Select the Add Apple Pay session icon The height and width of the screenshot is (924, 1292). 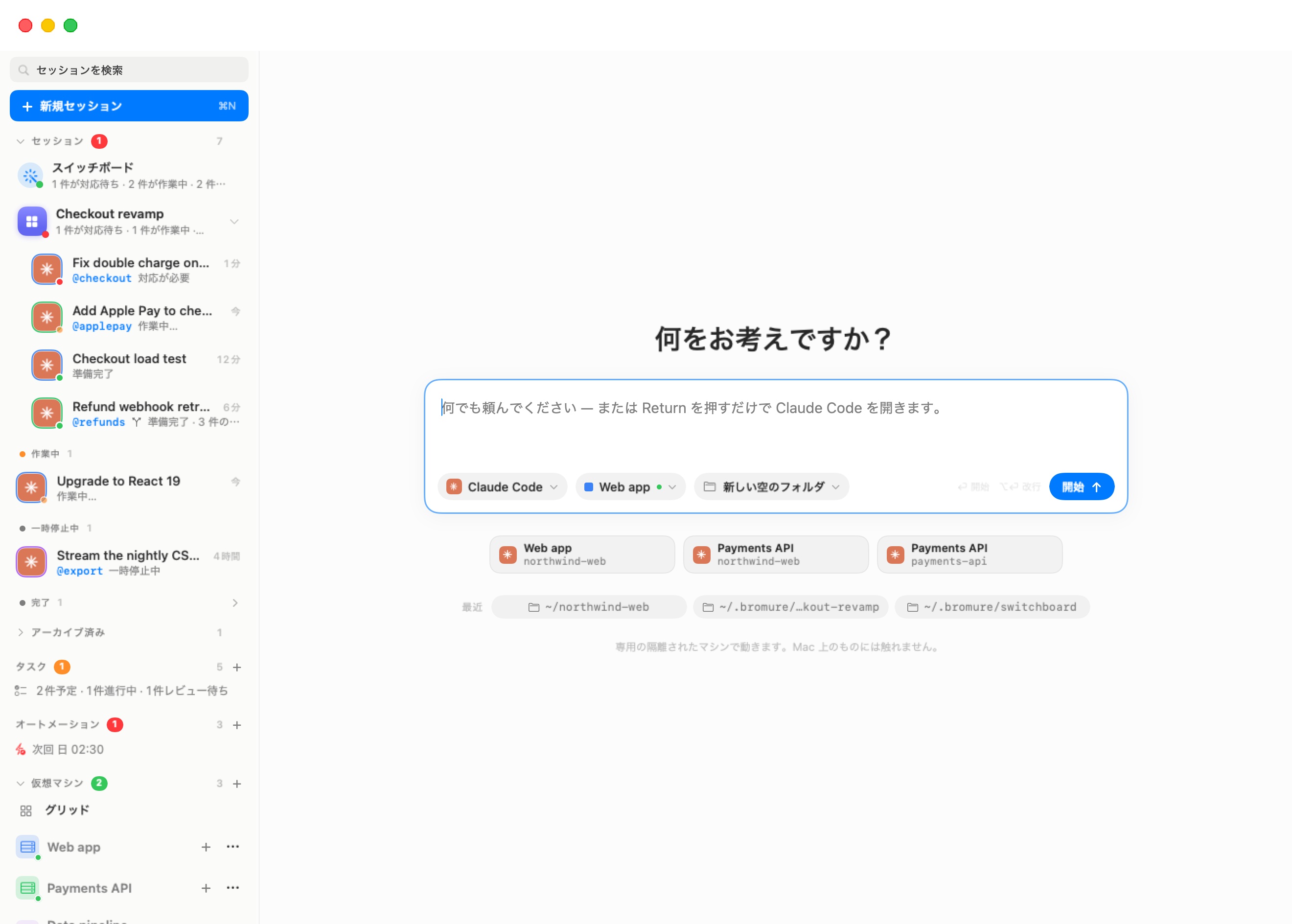point(46,317)
